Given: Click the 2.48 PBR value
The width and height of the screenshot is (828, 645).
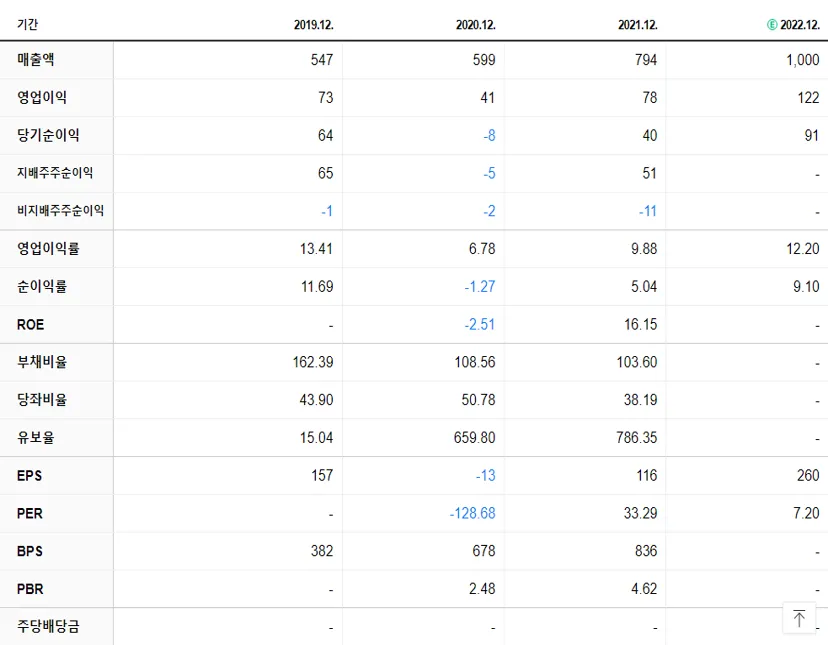Looking at the screenshot, I should pyautogui.click(x=482, y=589).
